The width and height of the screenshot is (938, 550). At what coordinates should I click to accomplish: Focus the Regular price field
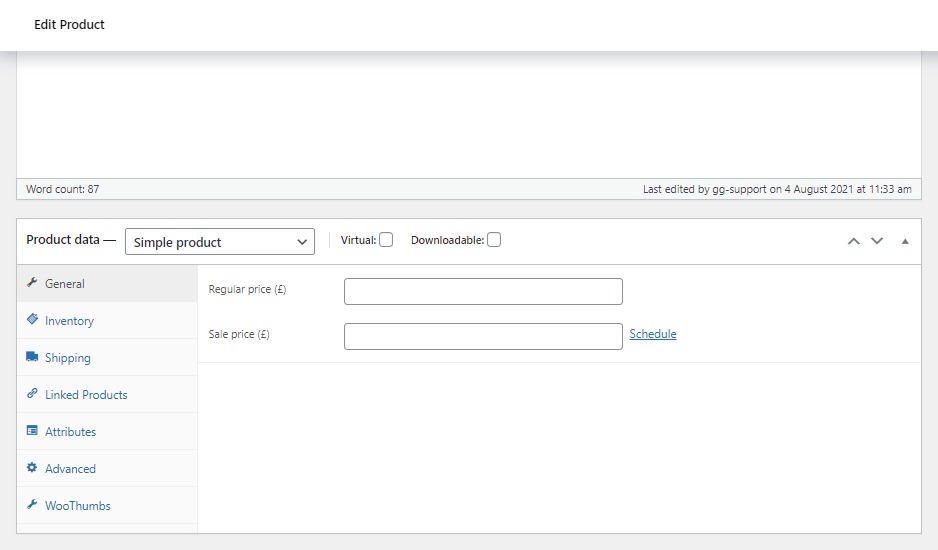(483, 291)
